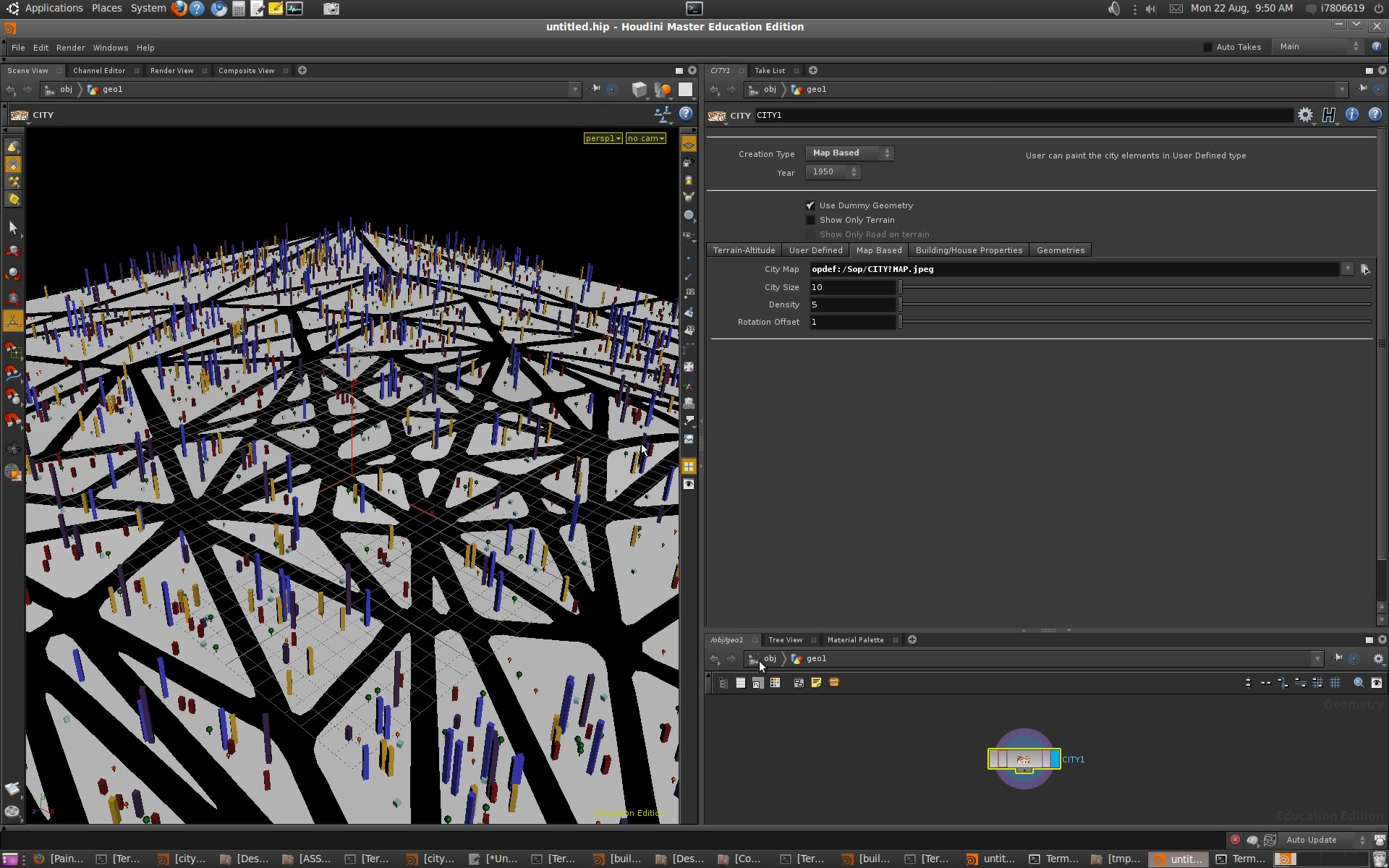Adjust the Rotation Offset slider
The height and width of the screenshot is (868, 1389).
(1134, 322)
